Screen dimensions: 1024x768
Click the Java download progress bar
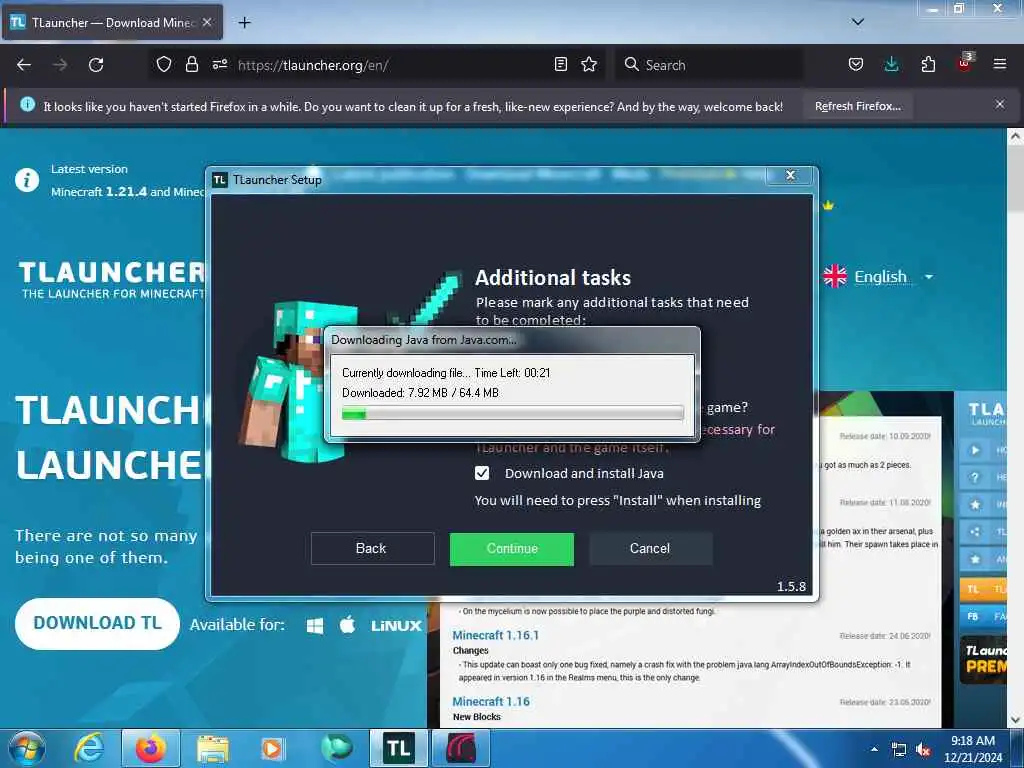pyautogui.click(x=513, y=413)
